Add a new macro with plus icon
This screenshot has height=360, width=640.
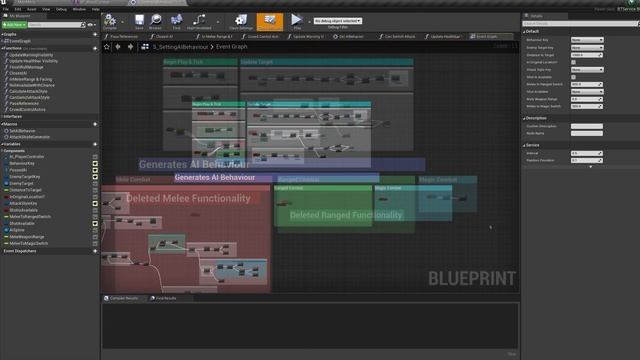tap(95, 124)
